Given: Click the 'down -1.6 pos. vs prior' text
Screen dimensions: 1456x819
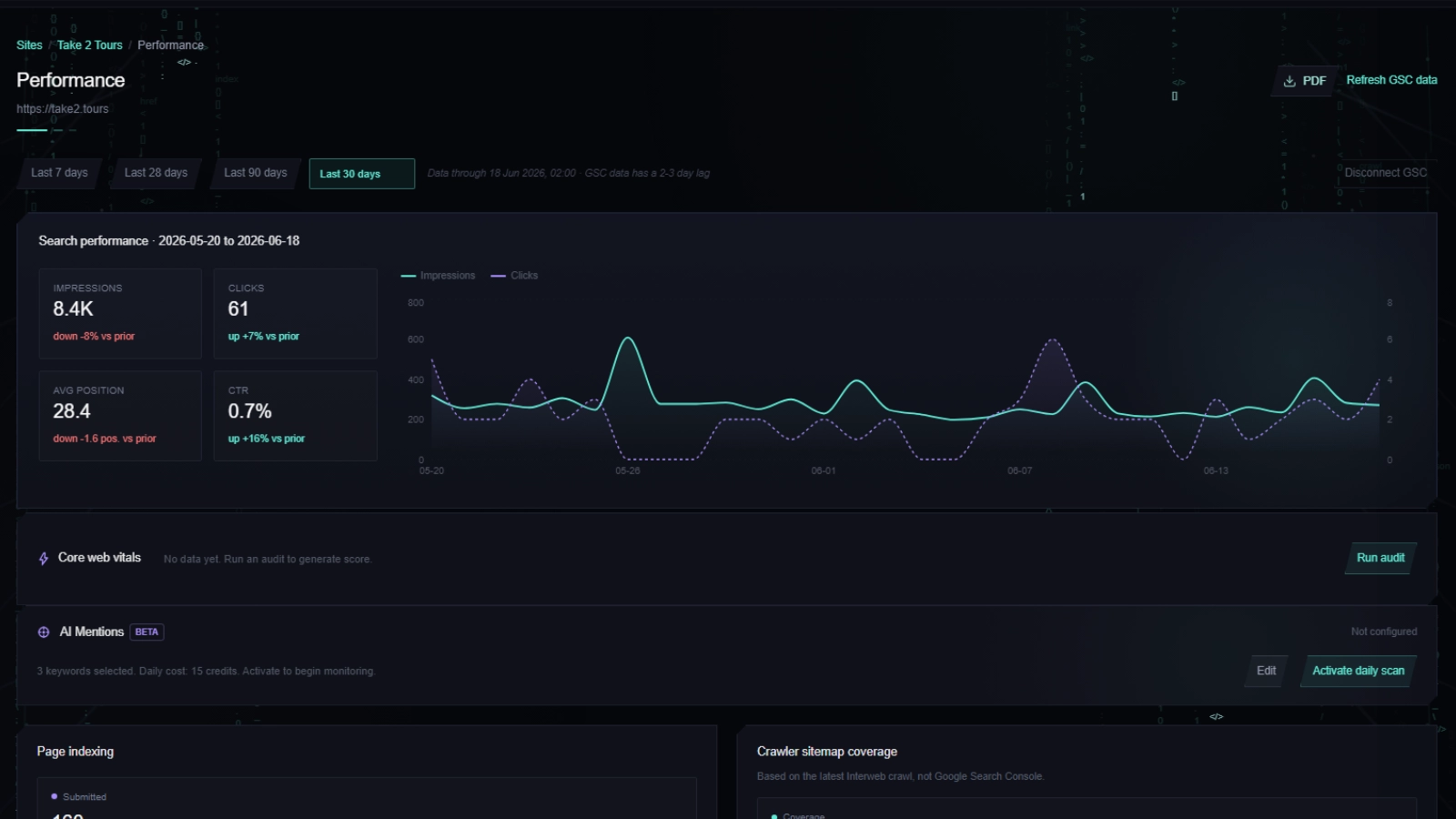Looking at the screenshot, I should (x=105, y=439).
